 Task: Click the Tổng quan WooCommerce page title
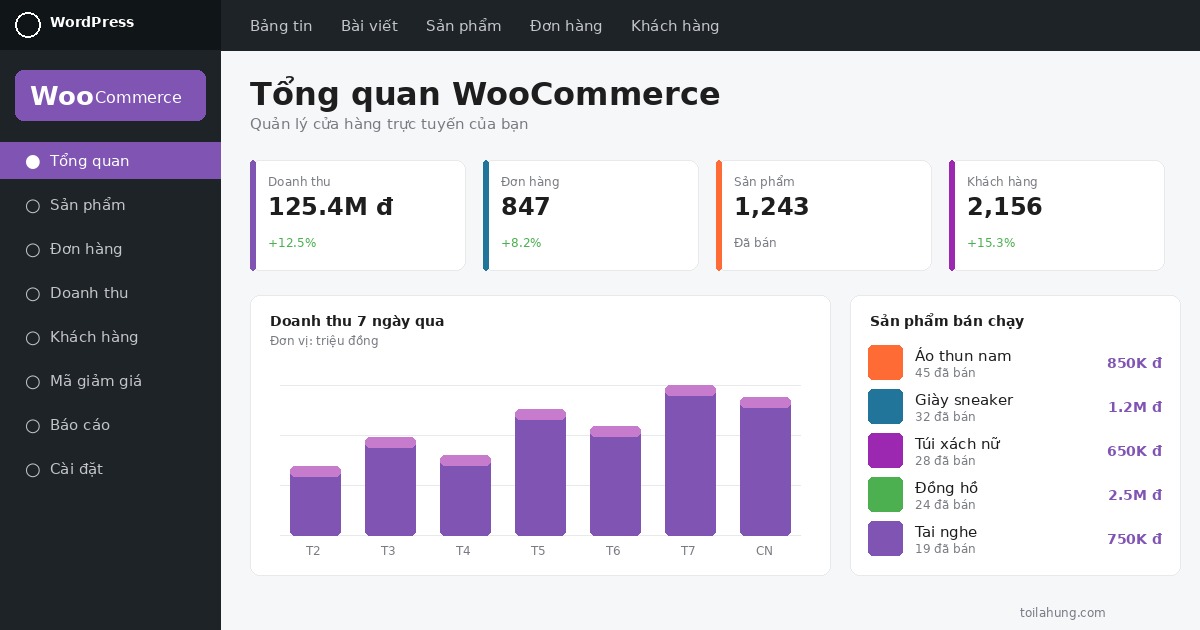point(485,94)
